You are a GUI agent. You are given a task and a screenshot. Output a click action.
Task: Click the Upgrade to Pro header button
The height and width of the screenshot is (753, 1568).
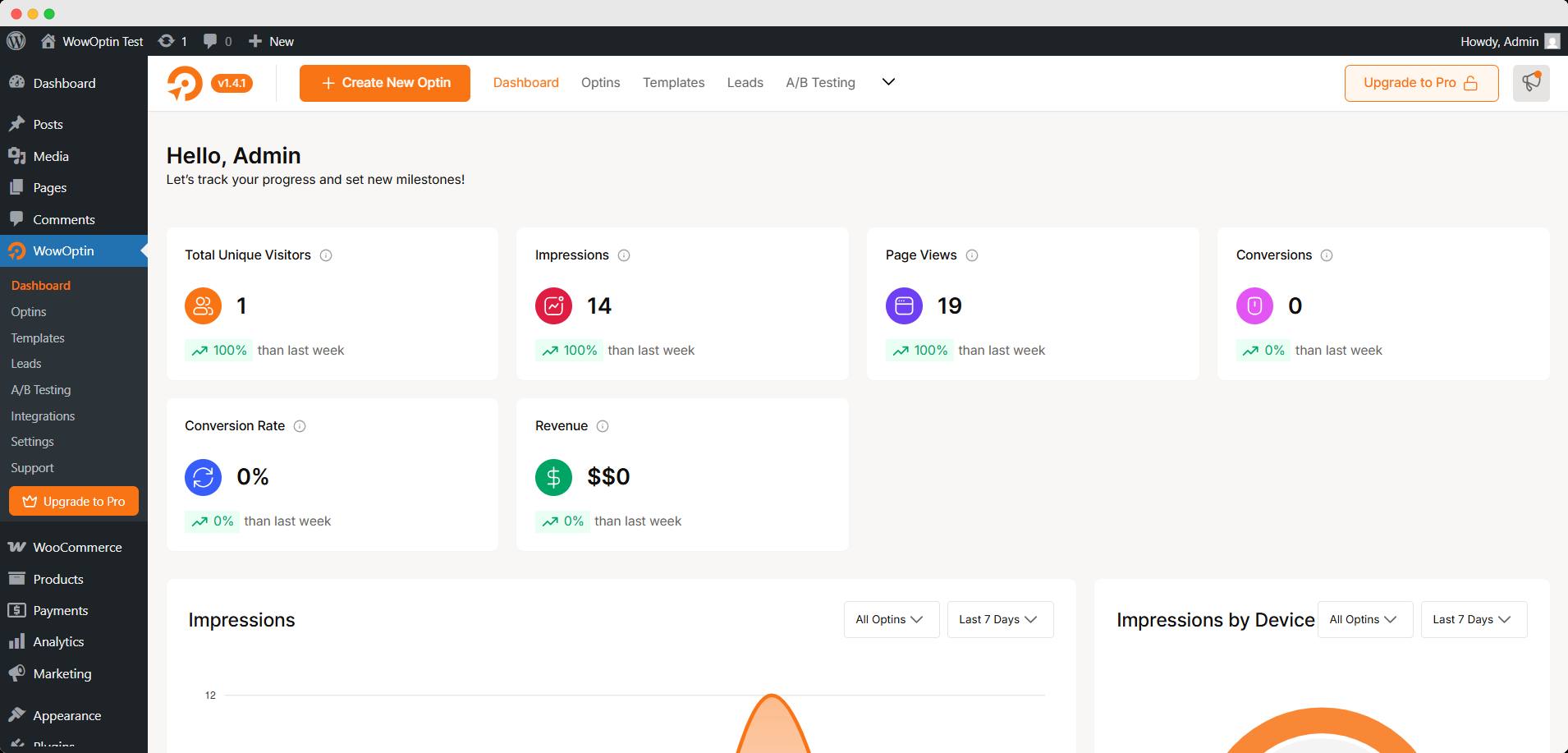tap(1421, 83)
